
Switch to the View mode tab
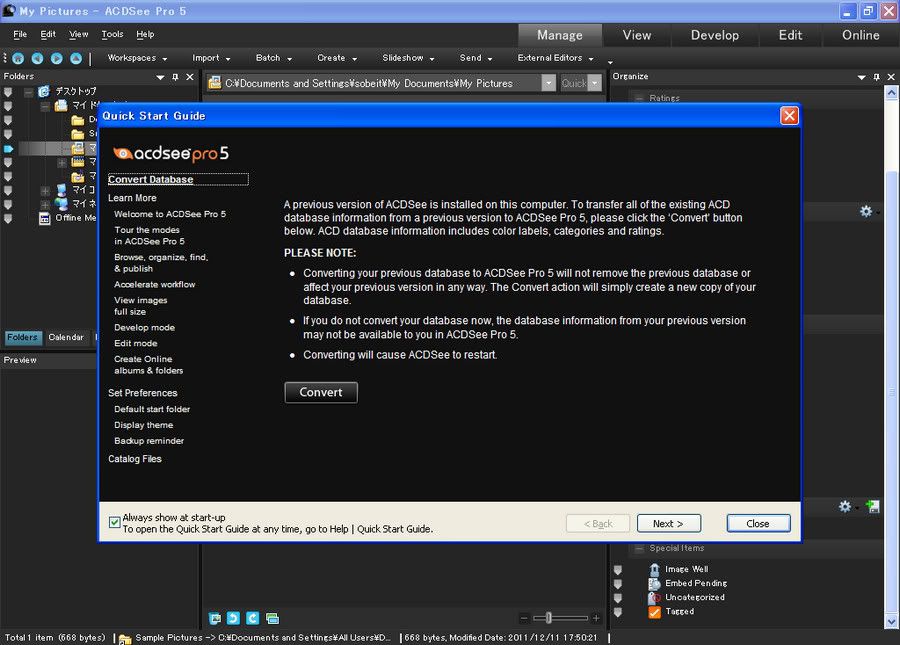tap(637, 35)
